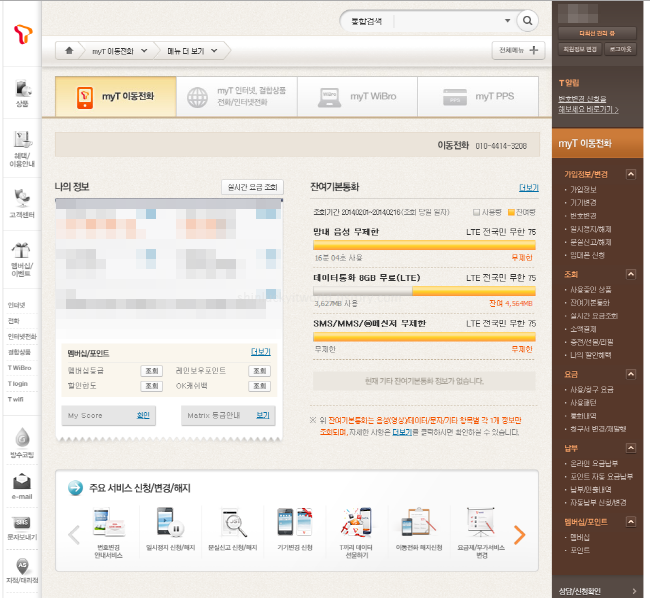The width and height of the screenshot is (650, 598).
Task: Open 더보기 link in 멤버십/포인트 box
Action: coord(261,352)
